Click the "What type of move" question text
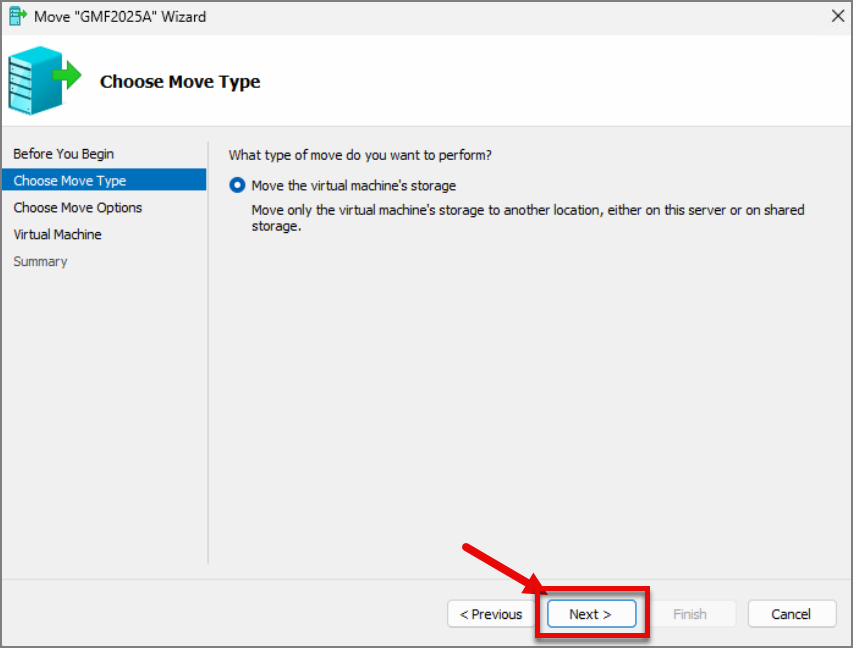The height and width of the screenshot is (648, 853). pos(360,155)
